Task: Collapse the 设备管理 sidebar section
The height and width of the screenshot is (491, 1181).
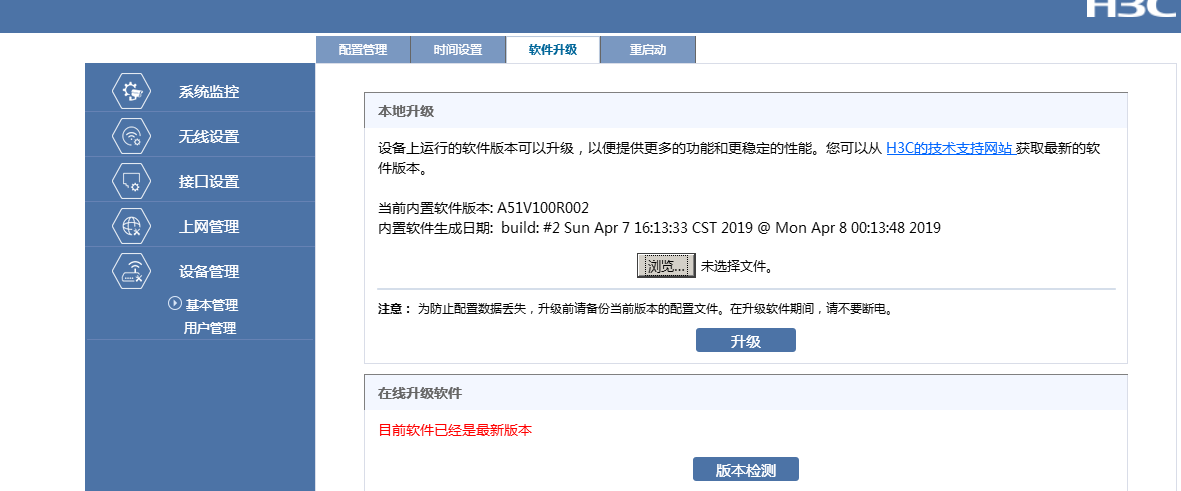Action: pyautogui.click(x=209, y=272)
